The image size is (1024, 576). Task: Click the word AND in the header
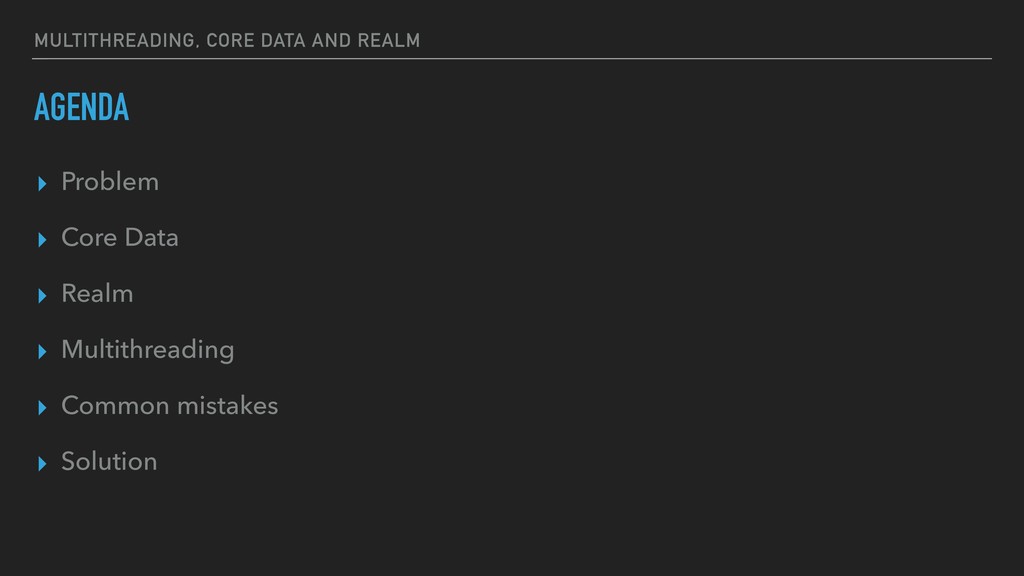pyautogui.click(x=331, y=40)
